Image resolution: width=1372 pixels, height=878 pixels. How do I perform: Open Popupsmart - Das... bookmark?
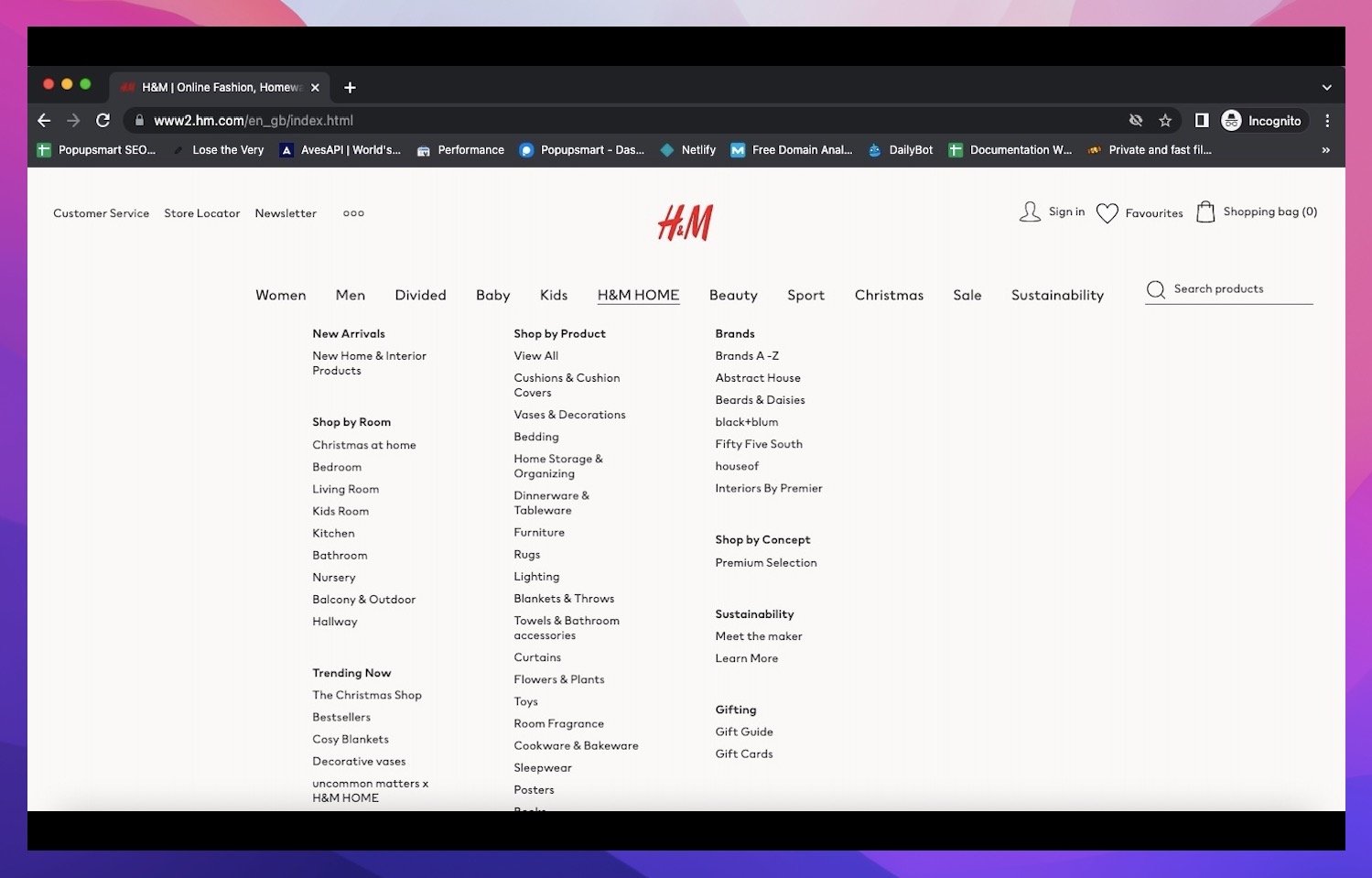pyautogui.click(x=581, y=149)
